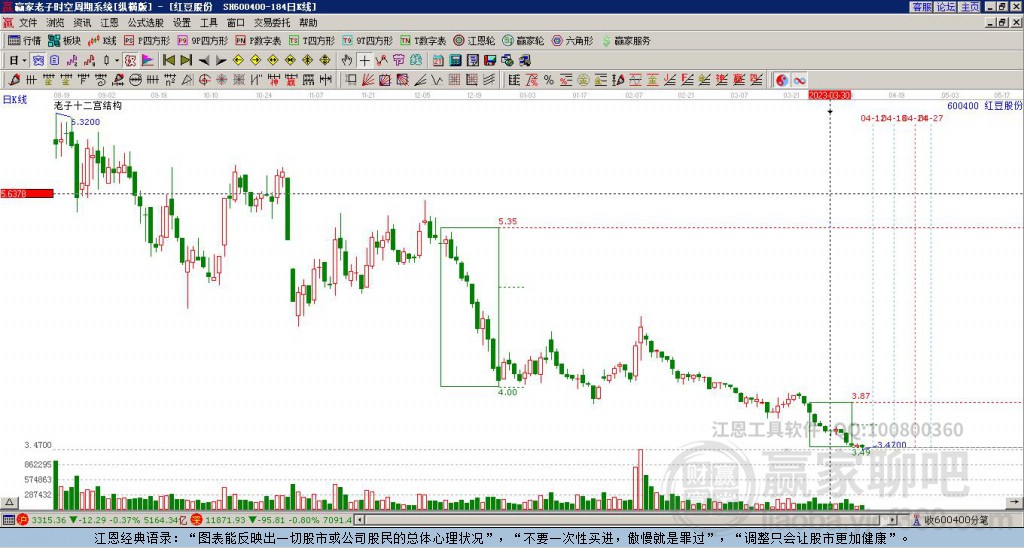Open the 9T四方形 tool
This screenshot has height=548, width=1024.
[x=367, y=41]
